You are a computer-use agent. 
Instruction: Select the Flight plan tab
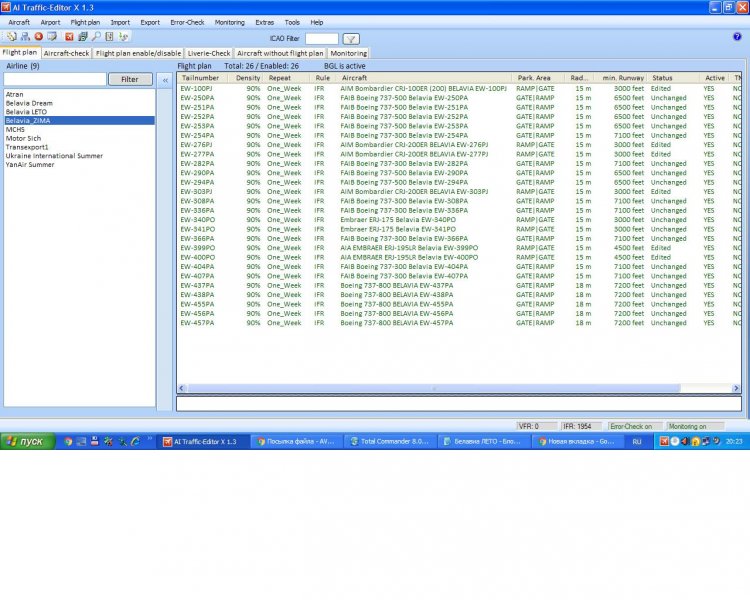coord(20,52)
